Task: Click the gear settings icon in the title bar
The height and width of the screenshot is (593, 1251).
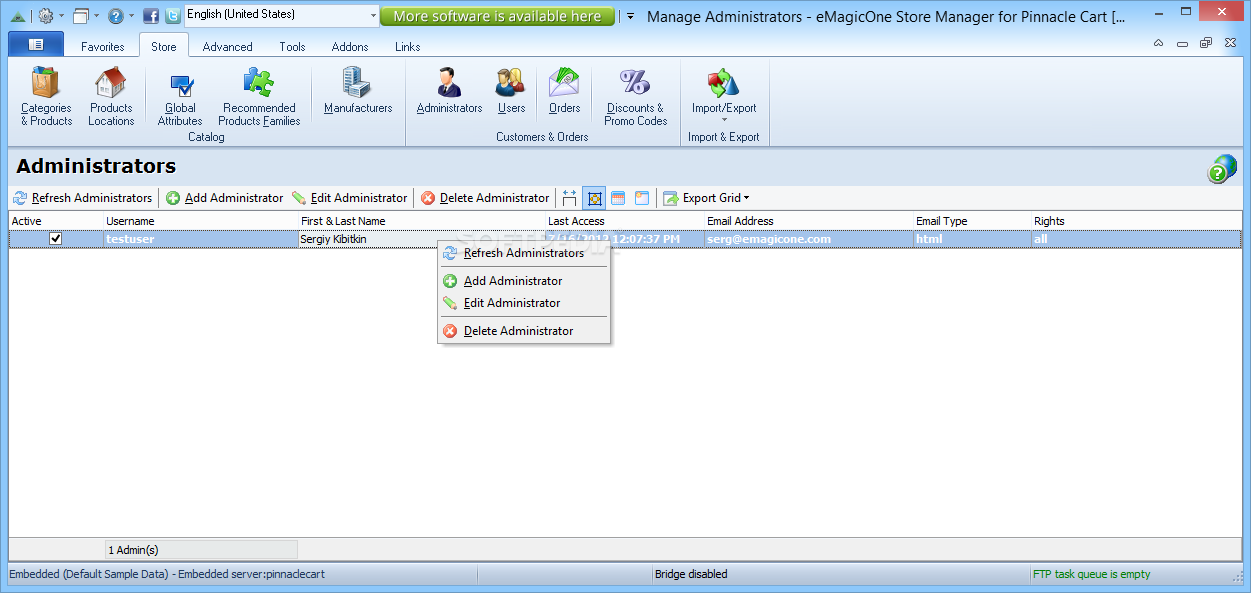Action: click(x=45, y=16)
